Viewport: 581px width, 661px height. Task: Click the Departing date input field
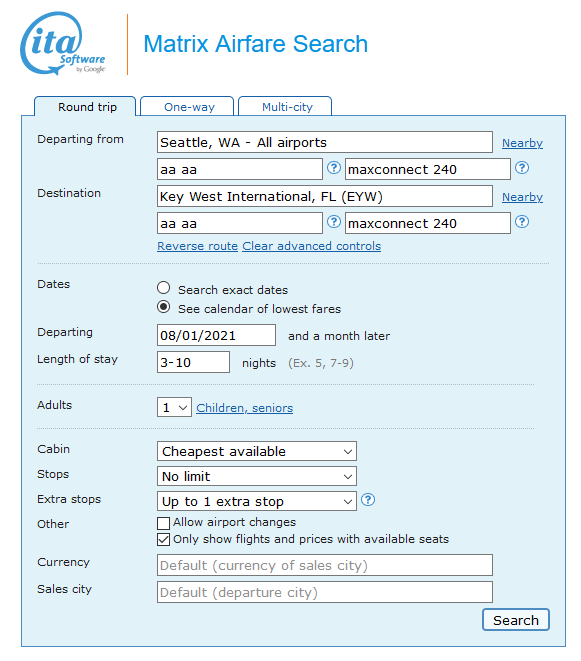pyautogui.click(x=216, y=335)
